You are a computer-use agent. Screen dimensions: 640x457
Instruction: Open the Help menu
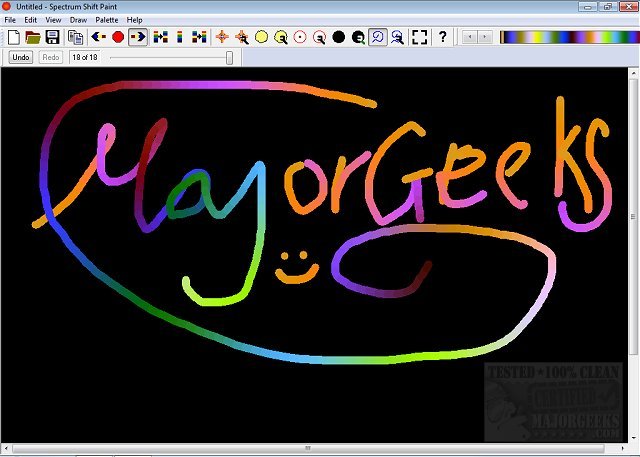coord(134,20)
